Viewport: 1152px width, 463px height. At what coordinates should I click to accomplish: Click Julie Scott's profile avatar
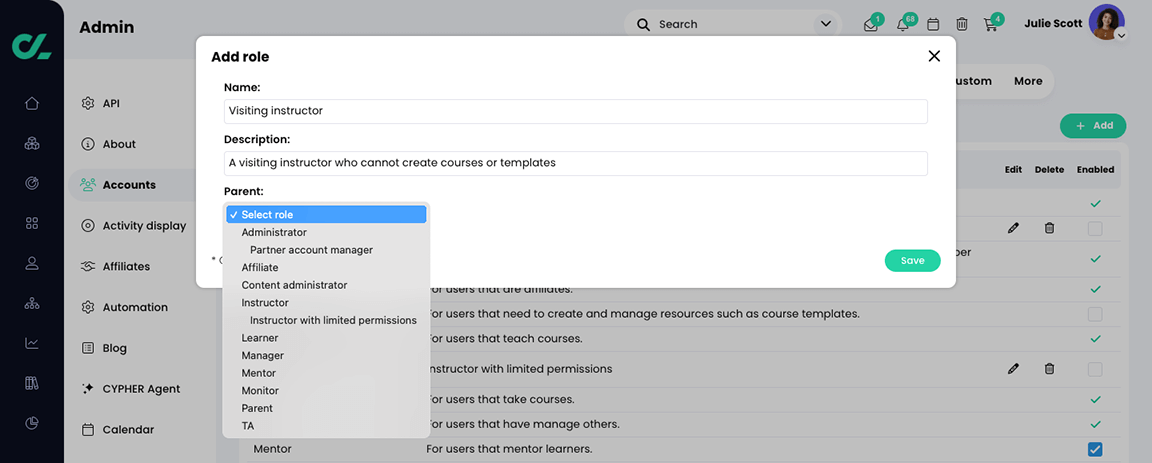click(1106, 22)
